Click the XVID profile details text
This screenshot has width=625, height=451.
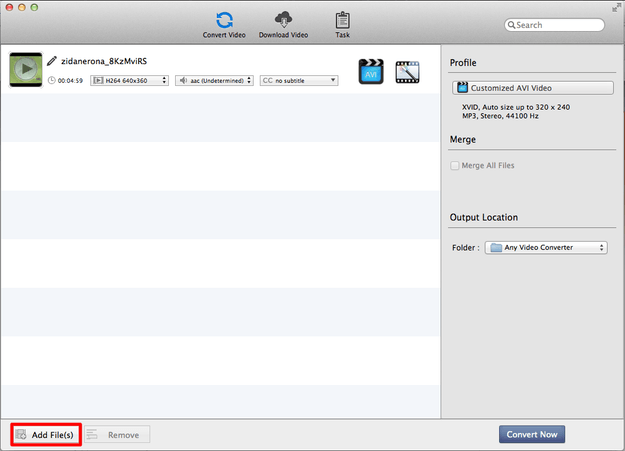click(516, 107)
